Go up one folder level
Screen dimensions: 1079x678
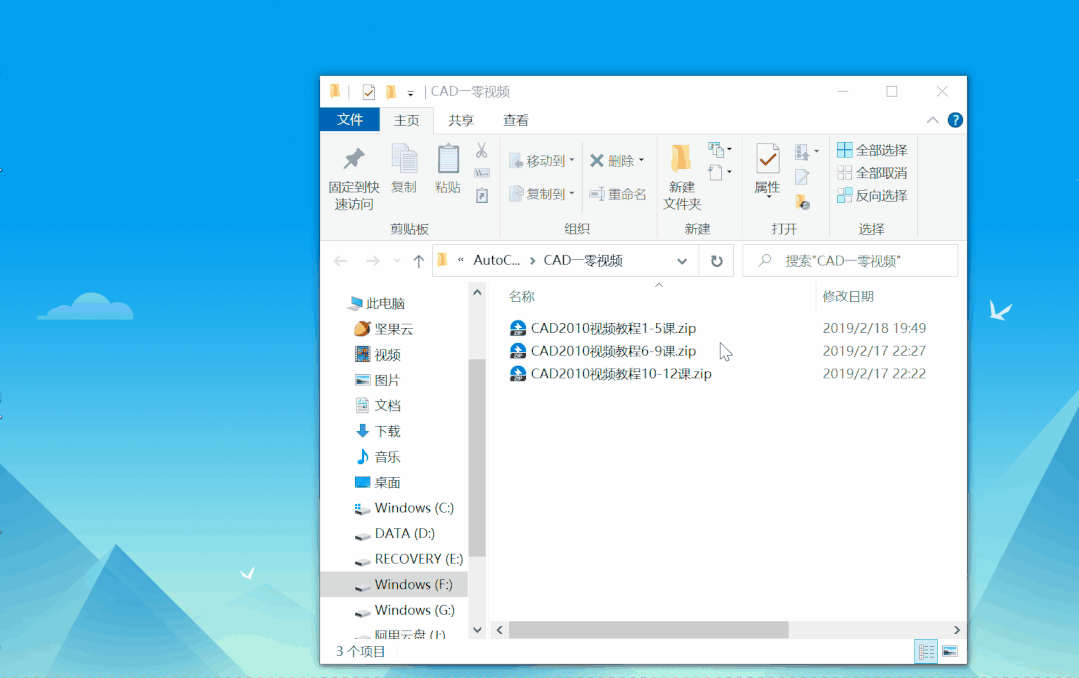pos(418,261)
